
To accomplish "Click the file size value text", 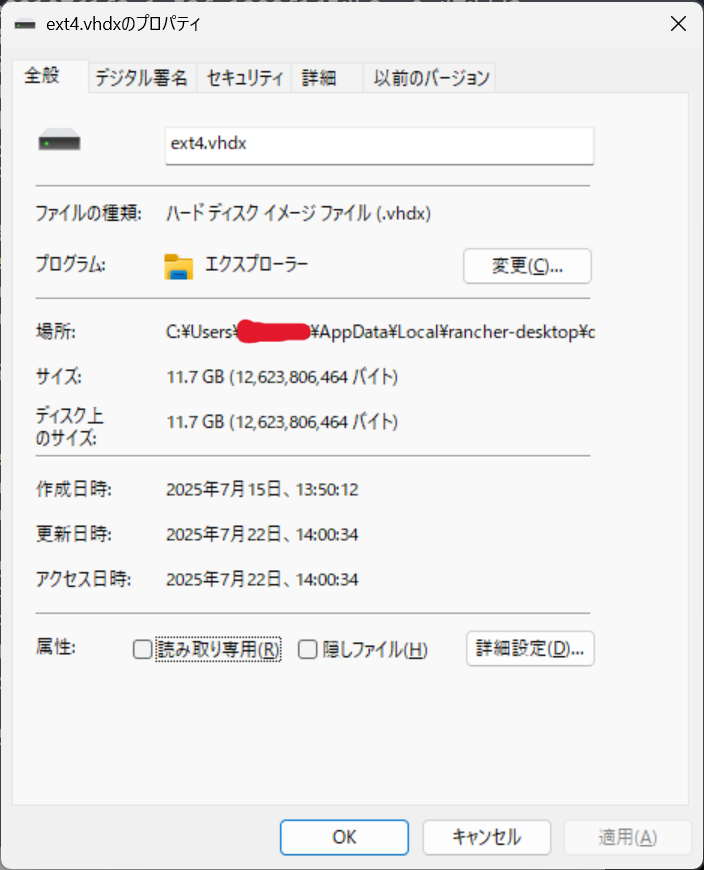I will (x=282, y=377).
